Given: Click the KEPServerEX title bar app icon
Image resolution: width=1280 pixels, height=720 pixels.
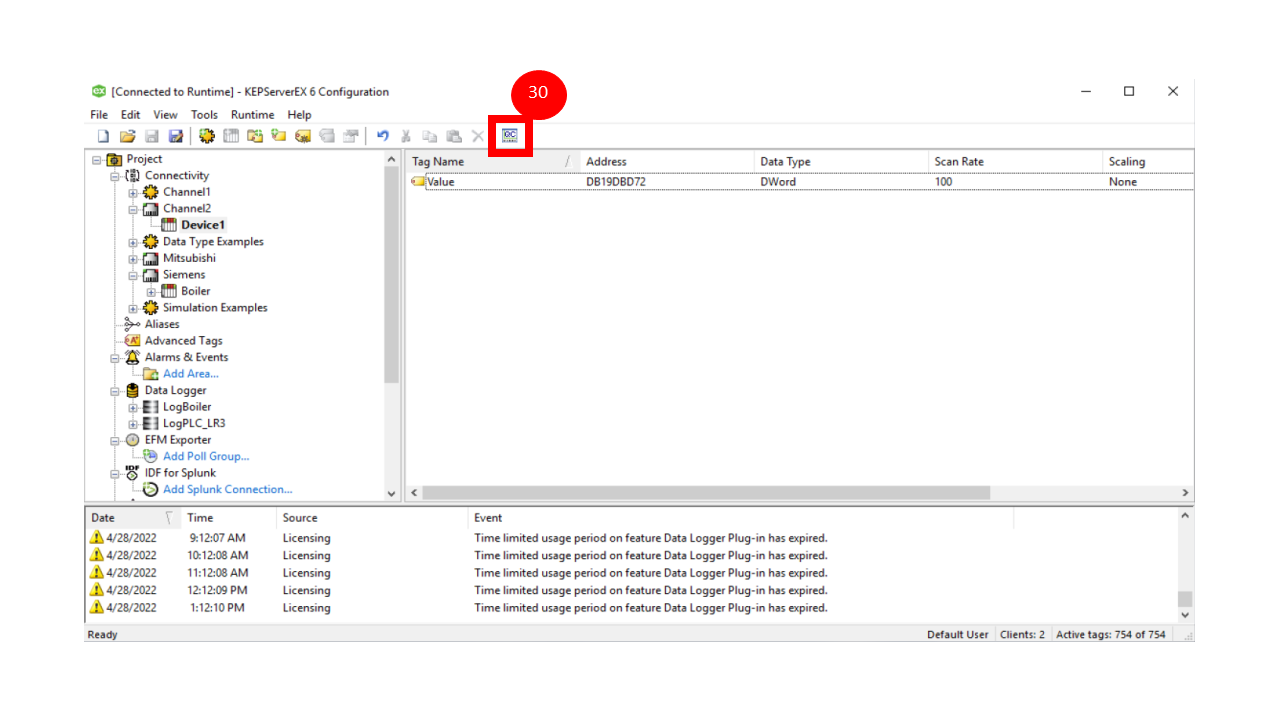Looking at the screenshot, I should point(99,92).
